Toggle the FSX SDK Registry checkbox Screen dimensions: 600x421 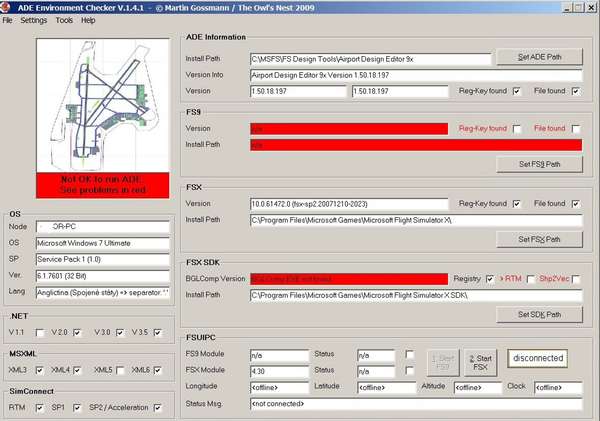click(x=489, y=279)
